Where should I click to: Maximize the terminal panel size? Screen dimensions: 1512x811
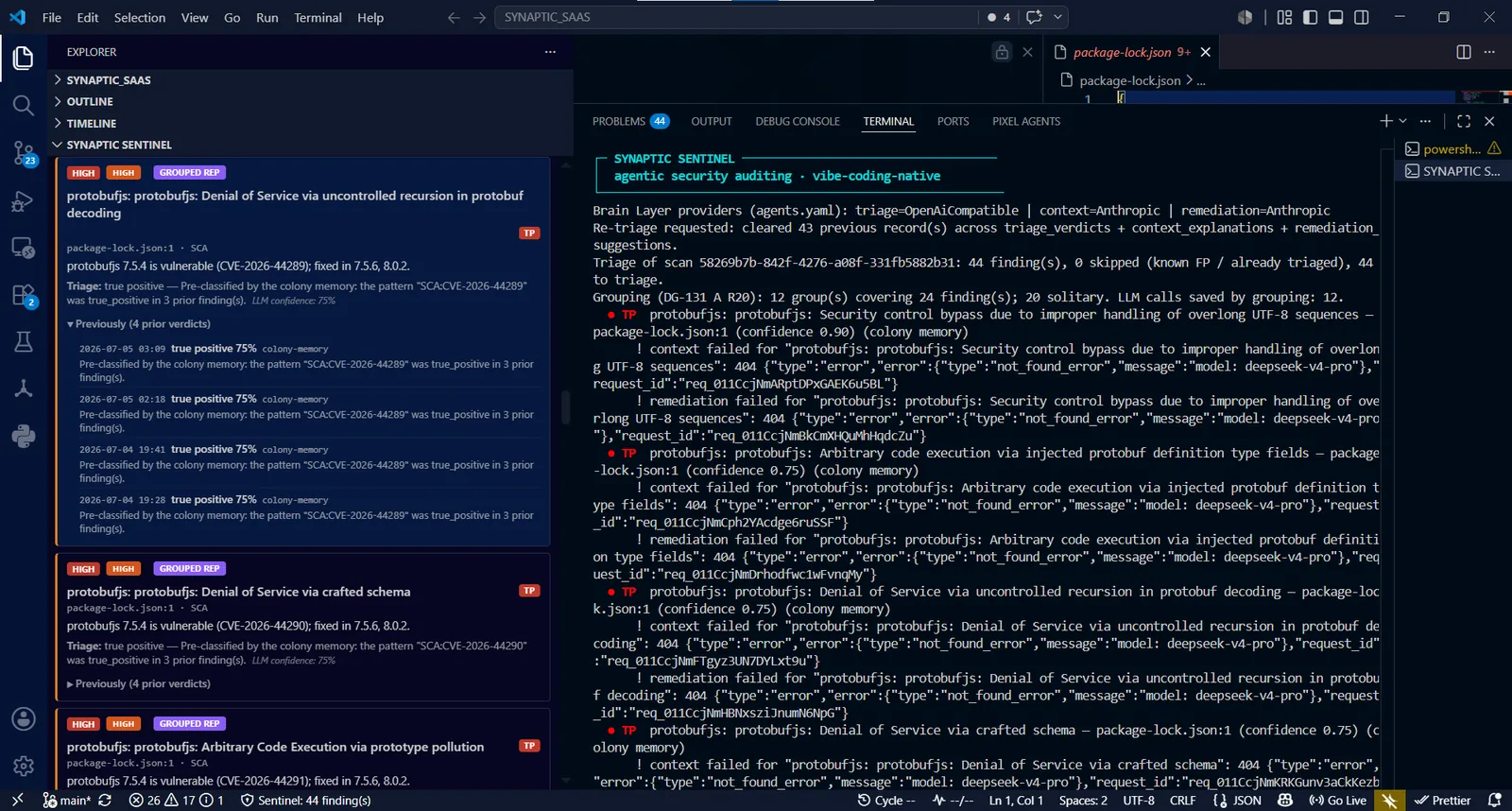coord(1464,121)
